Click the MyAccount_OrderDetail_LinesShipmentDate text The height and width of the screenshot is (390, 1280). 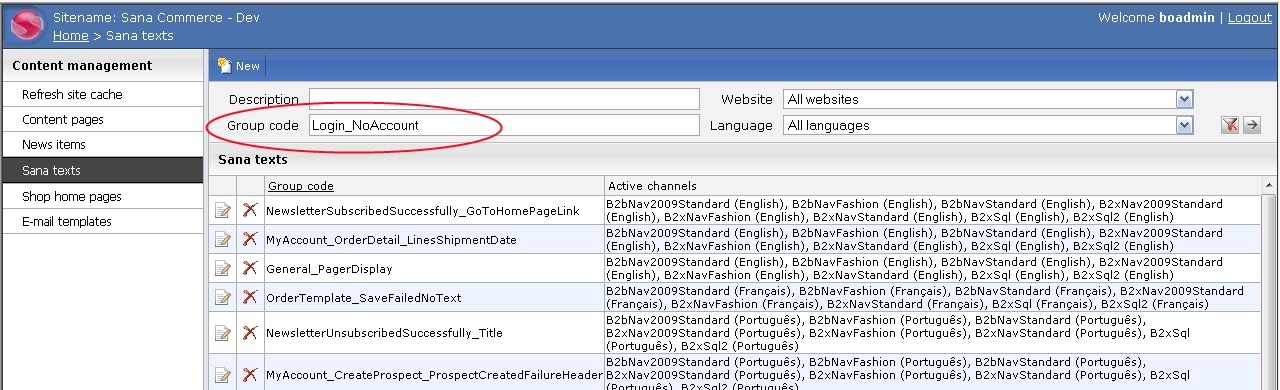(x=391, y=240)
